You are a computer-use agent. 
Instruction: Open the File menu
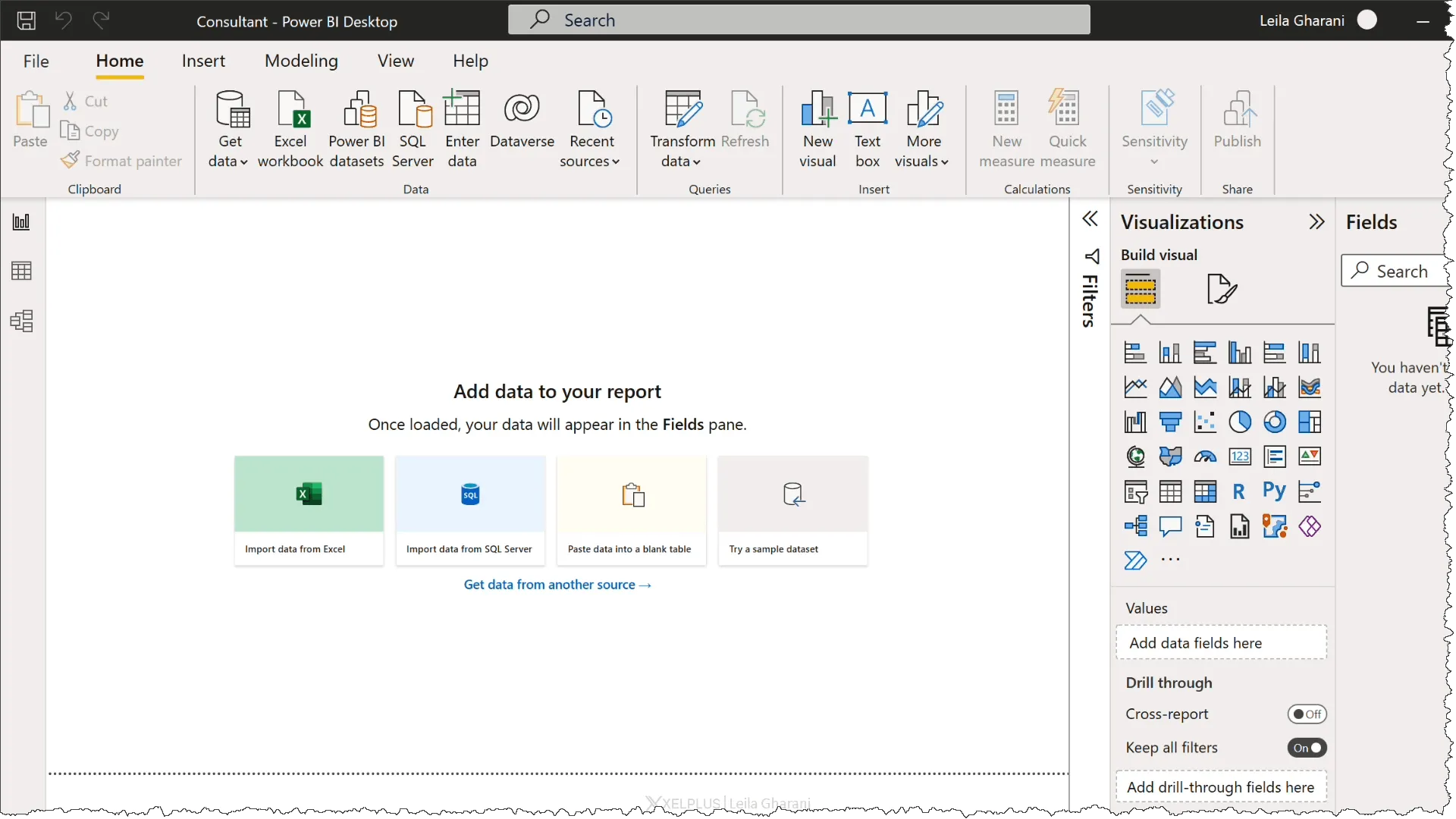pyautogui.click(x=36, y=61)
